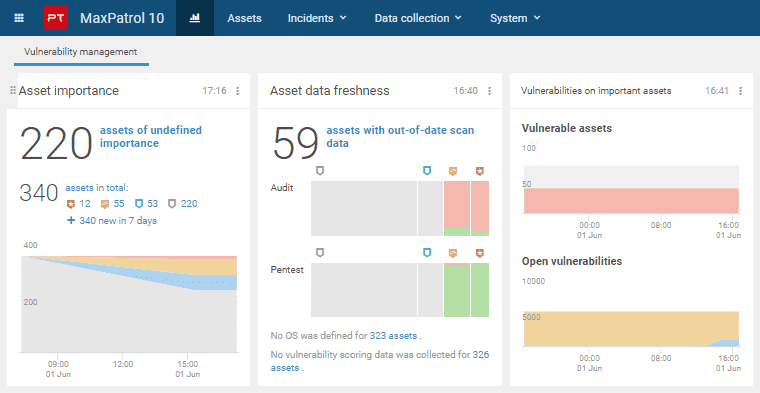
Task: Open Asset importance widget options menu
Action: [x=238, y=91]
